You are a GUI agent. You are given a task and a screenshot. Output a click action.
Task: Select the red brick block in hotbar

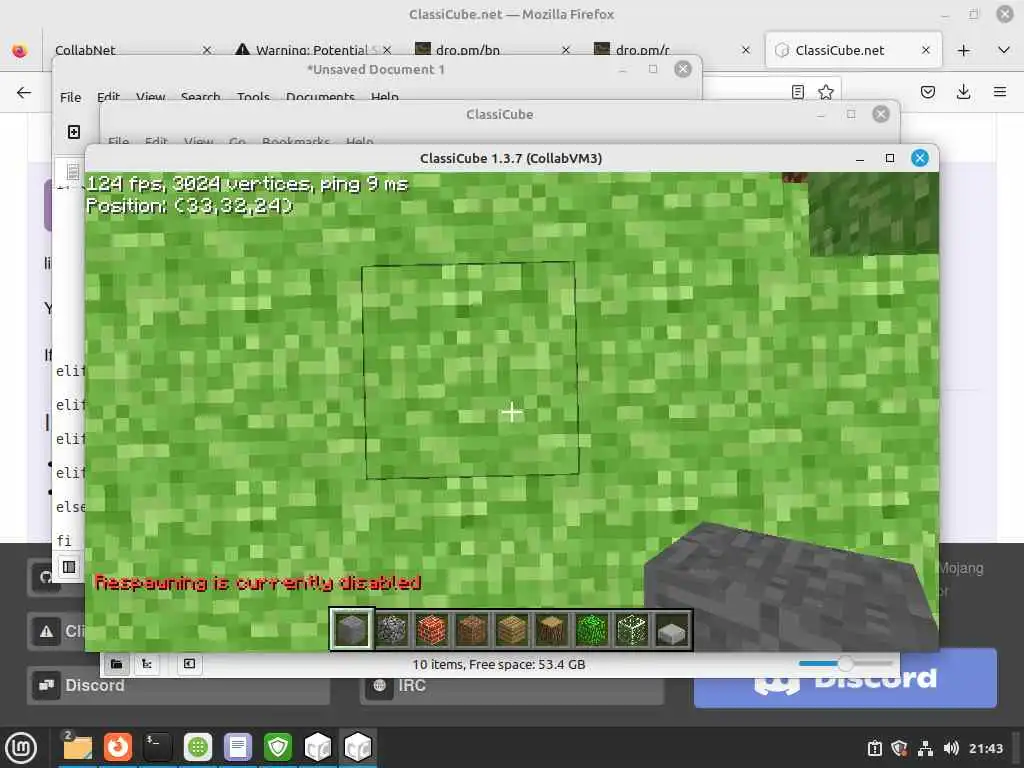tap(432, 630)
